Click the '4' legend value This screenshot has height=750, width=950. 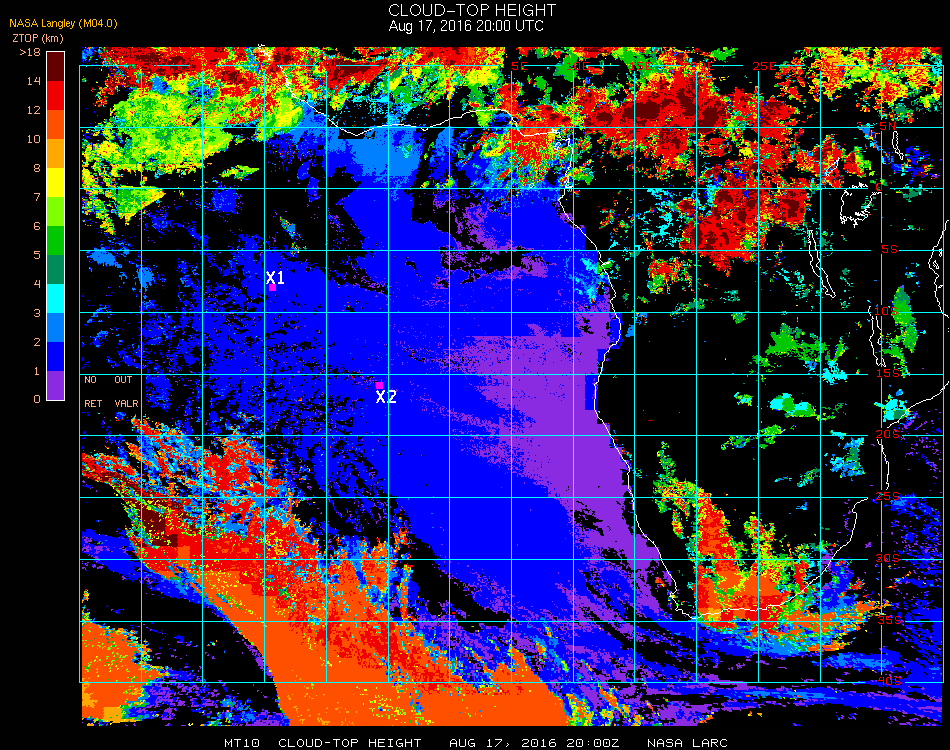[37, 284]
